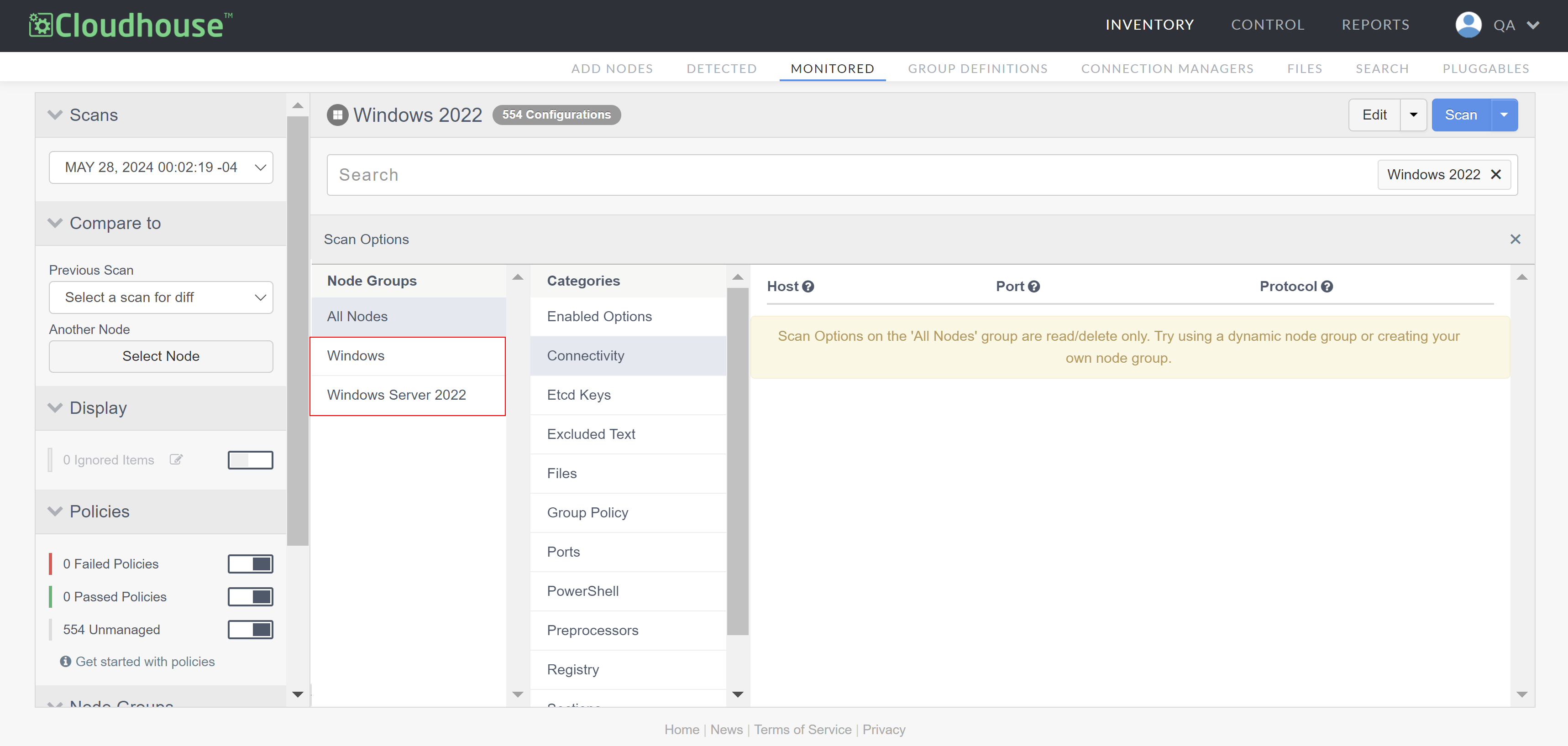Select the All Nodes group

pos(408,316)
